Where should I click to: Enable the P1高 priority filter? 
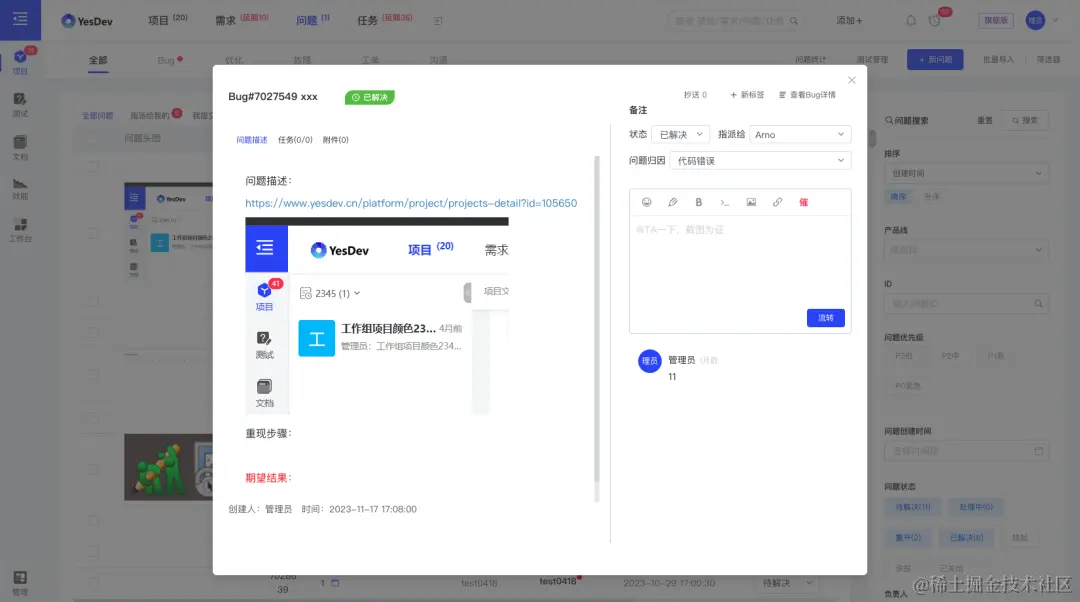click(996, 356)
